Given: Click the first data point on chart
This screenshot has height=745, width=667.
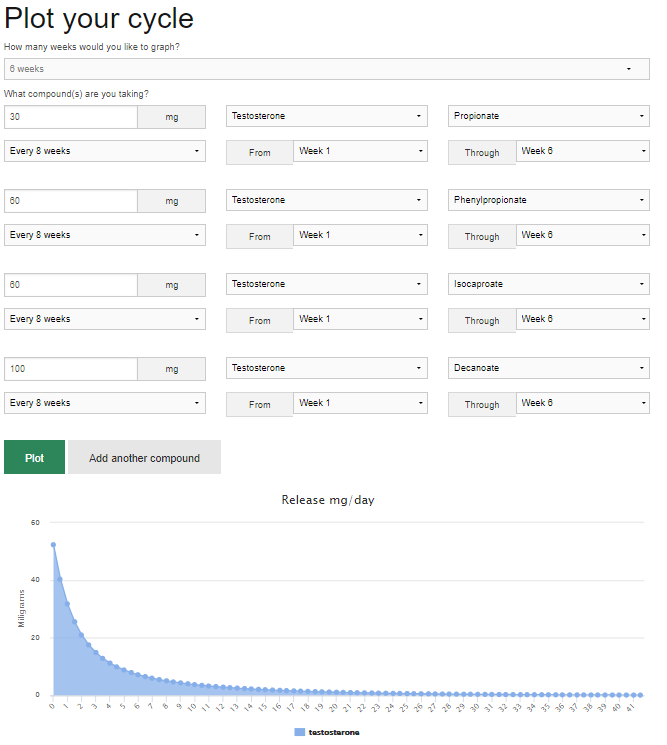Looking at the screenshot, I should click(x=53, y=545).
